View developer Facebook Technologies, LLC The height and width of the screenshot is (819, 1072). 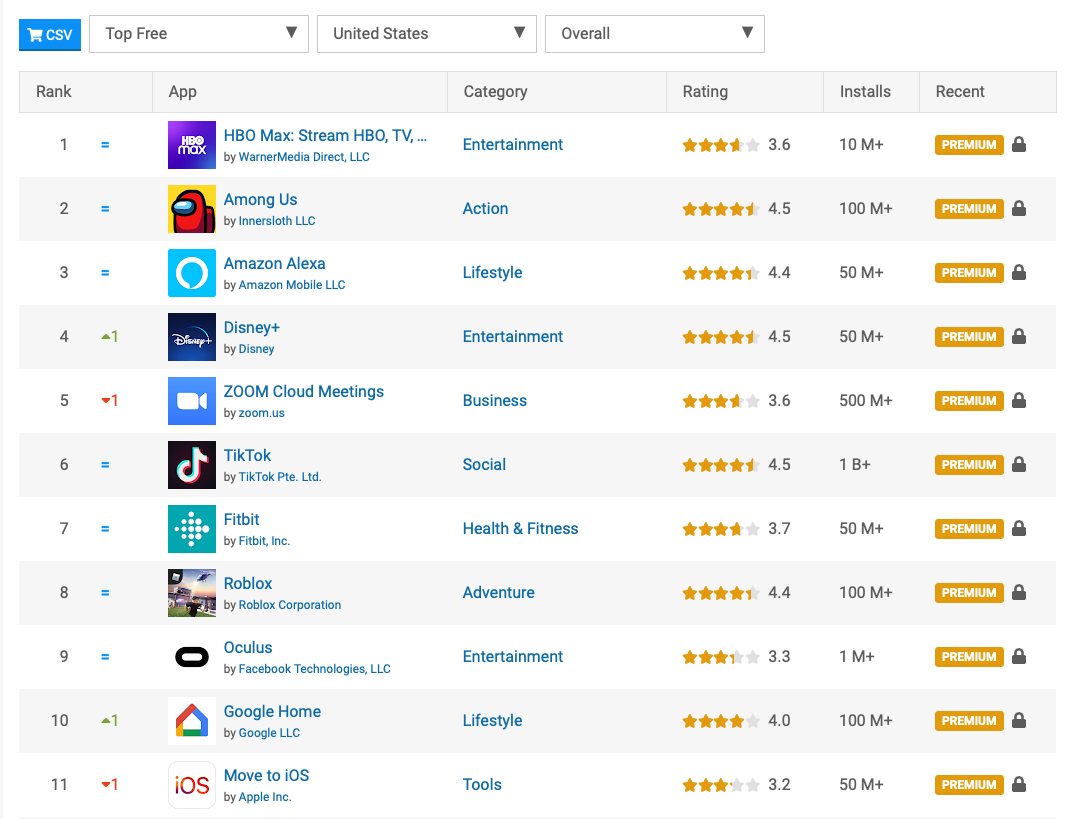pos(314,669)
